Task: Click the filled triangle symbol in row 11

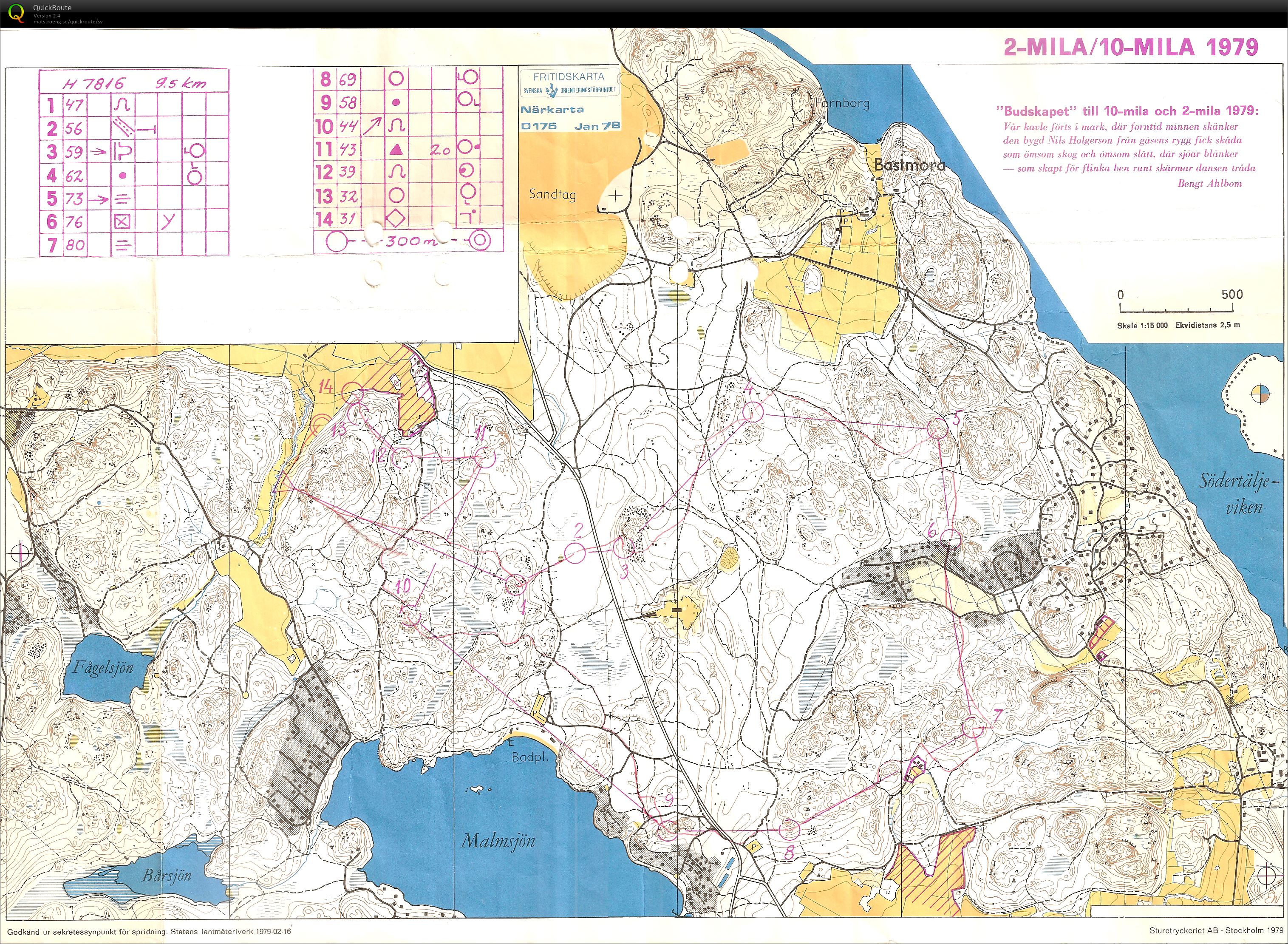Action: pos(396,150)
